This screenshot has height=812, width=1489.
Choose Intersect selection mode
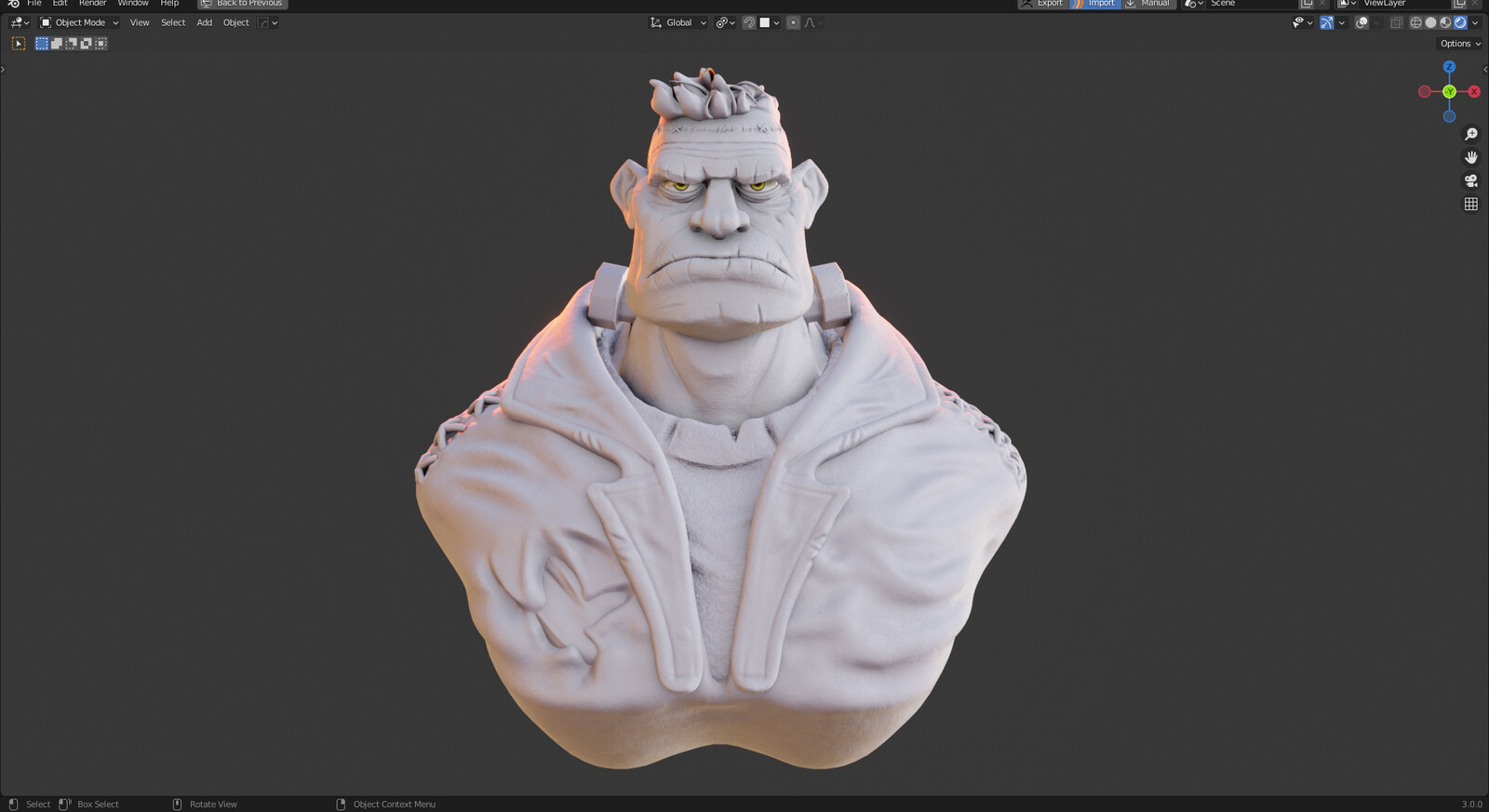101,44
